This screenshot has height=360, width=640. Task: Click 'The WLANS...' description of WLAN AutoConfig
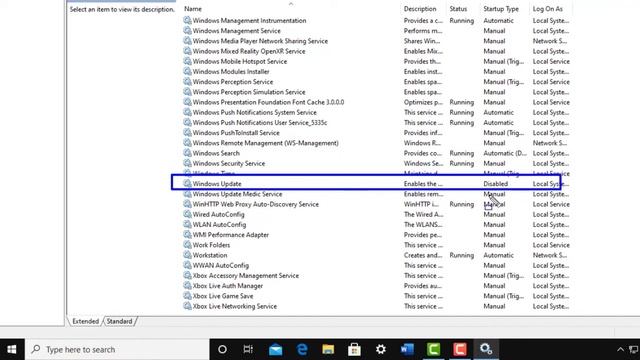[x=423, y=224]
